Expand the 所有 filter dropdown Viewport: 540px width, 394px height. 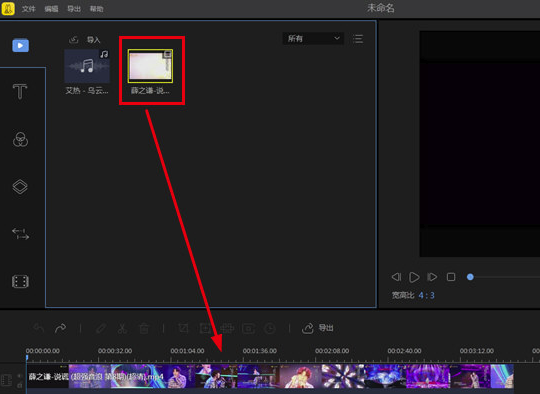[313, 39]
